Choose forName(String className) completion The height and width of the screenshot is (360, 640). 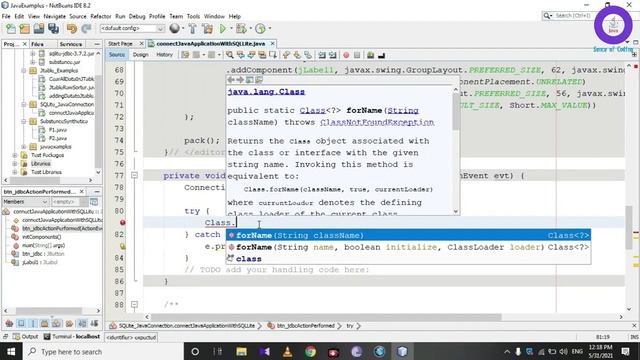coord(408,235)
